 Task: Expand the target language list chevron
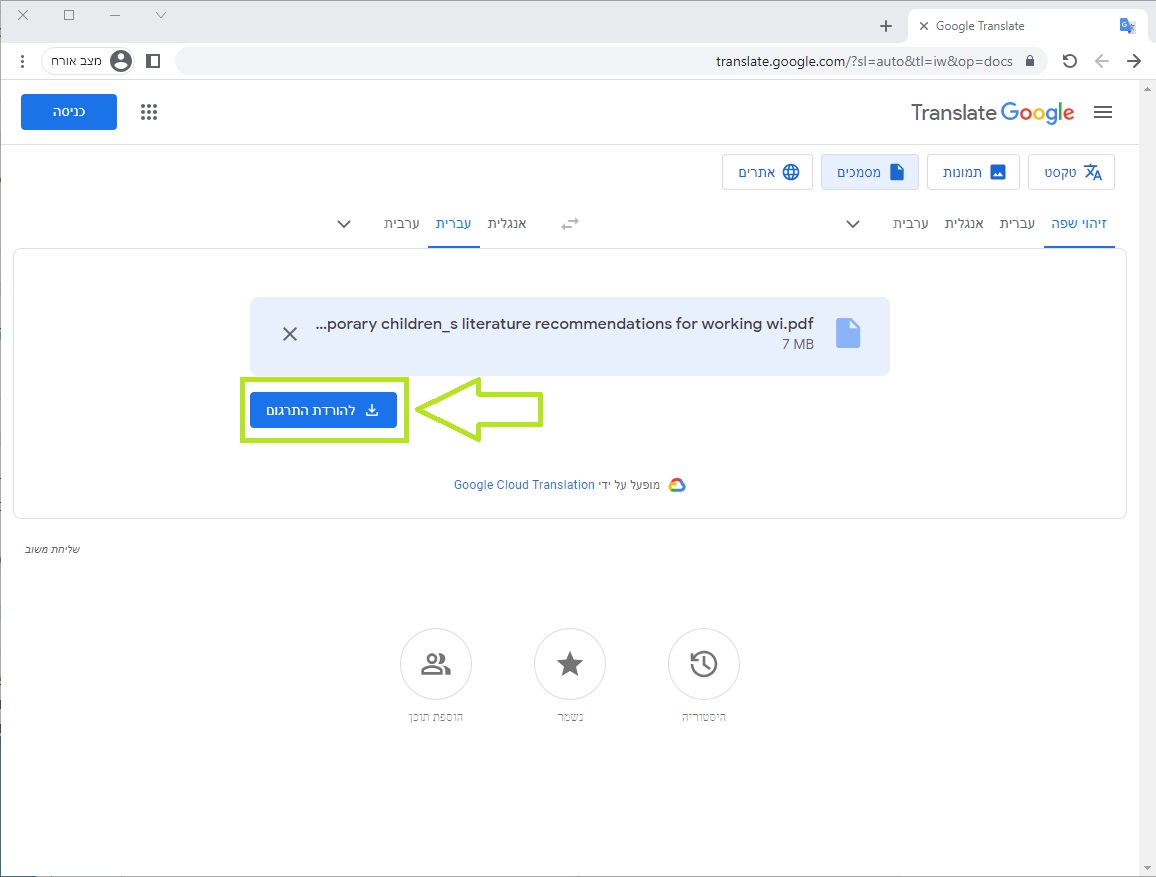pos(344,224)
